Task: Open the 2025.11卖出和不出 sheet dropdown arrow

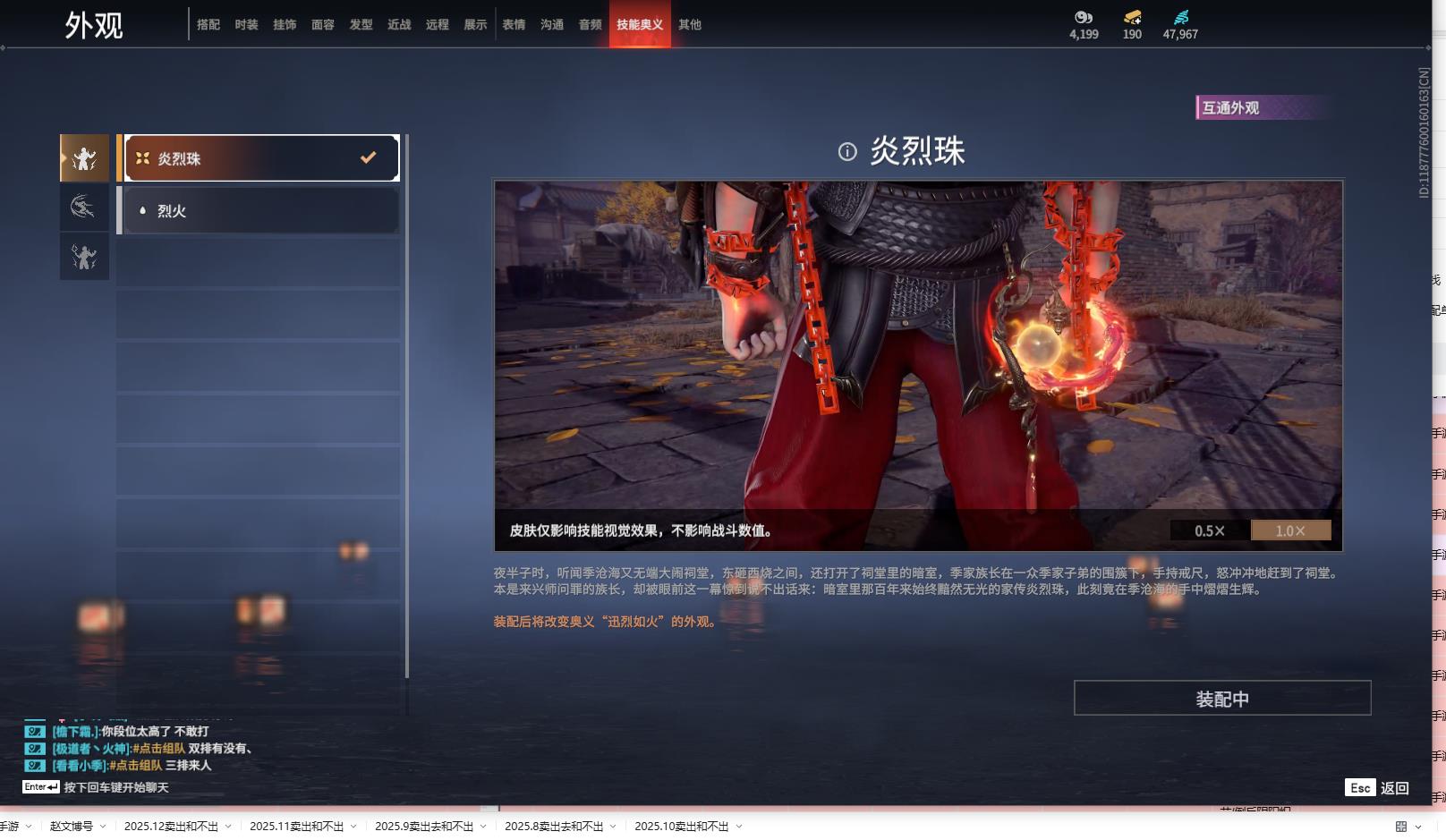Action: click(x=353, y=827)
